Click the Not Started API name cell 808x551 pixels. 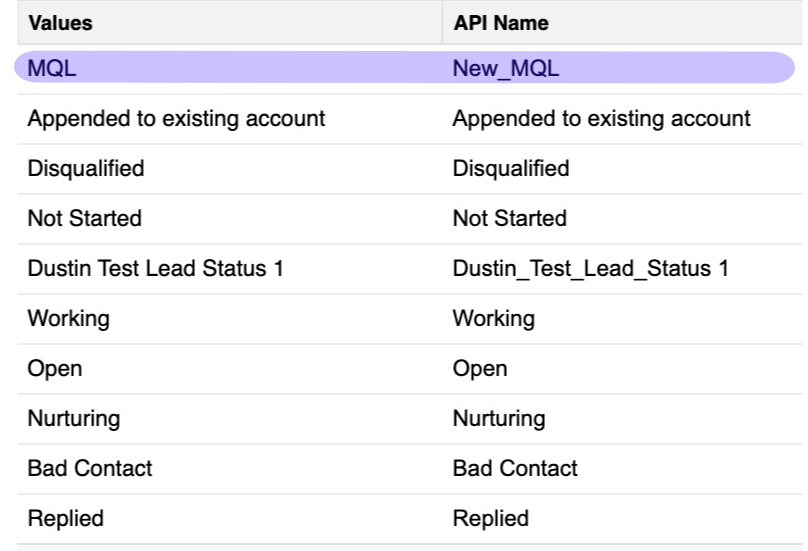[510, 218]
